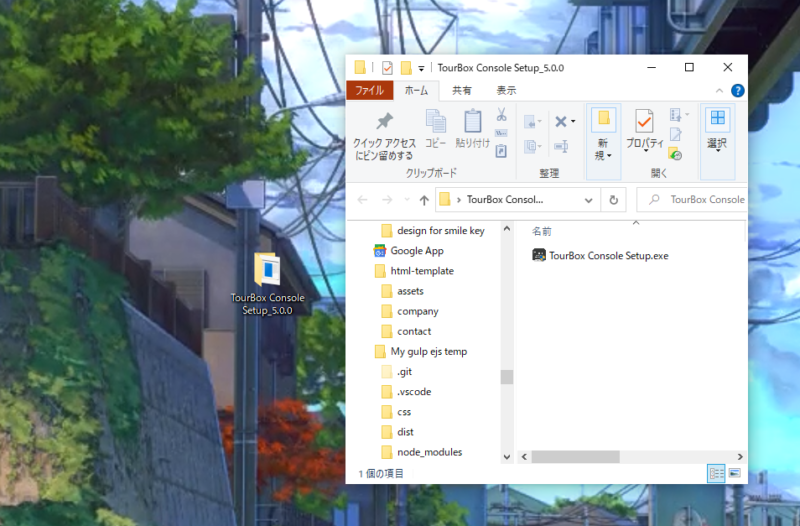Click the file list horizontal scrollbar thumb
800x526 pixels.
click(x=576, y=457)
